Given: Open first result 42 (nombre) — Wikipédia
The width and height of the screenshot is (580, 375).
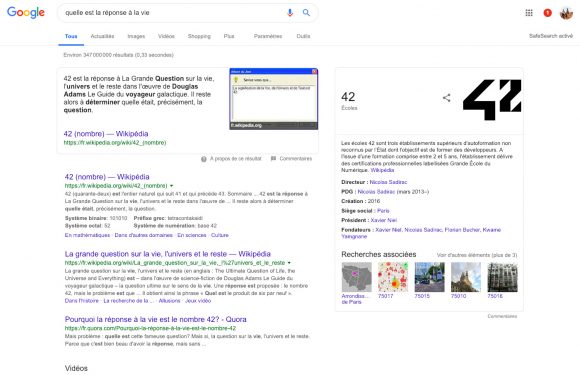Looking at the screenshot, I should pos(107,177).
